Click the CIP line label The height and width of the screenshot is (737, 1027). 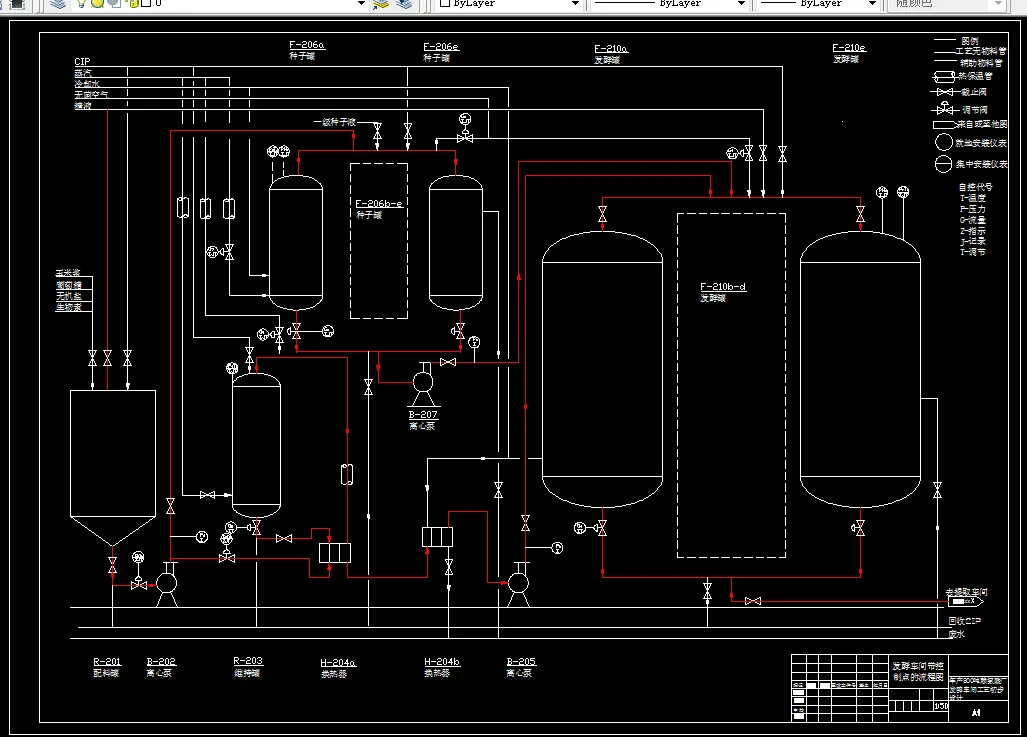tap(82, 62)
